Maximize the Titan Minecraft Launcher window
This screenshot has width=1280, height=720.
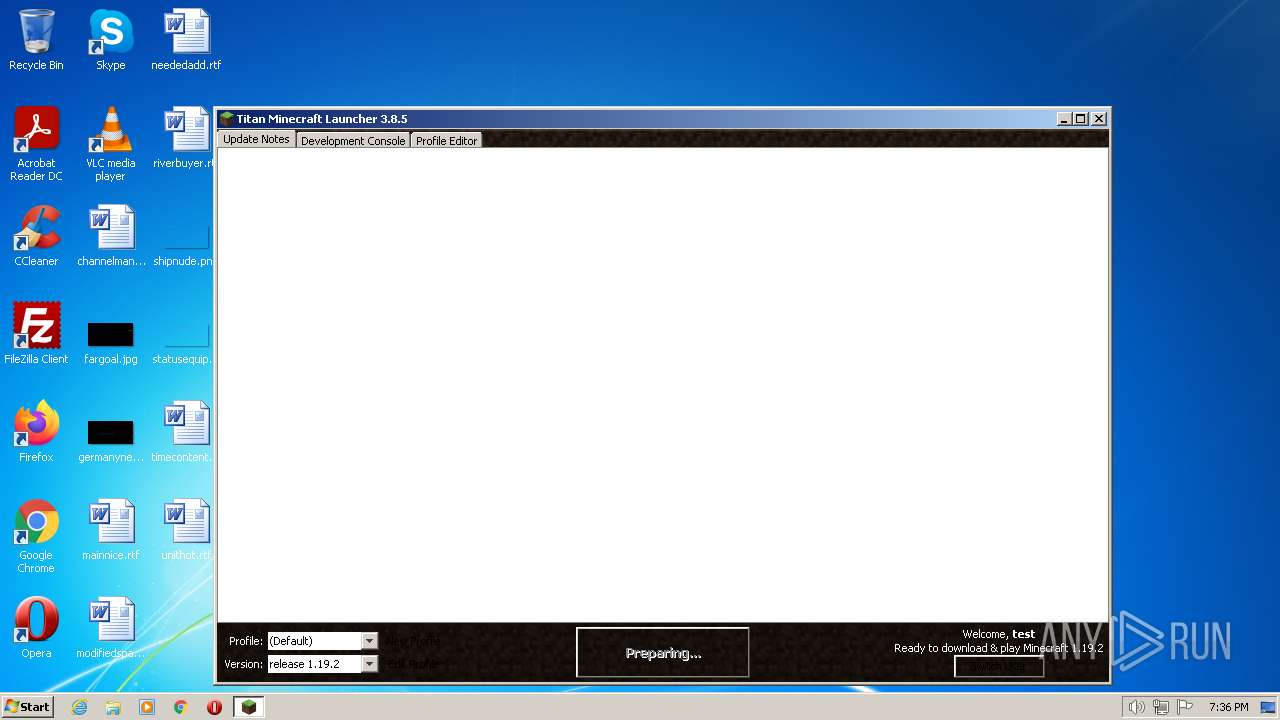pos(1081,119)
